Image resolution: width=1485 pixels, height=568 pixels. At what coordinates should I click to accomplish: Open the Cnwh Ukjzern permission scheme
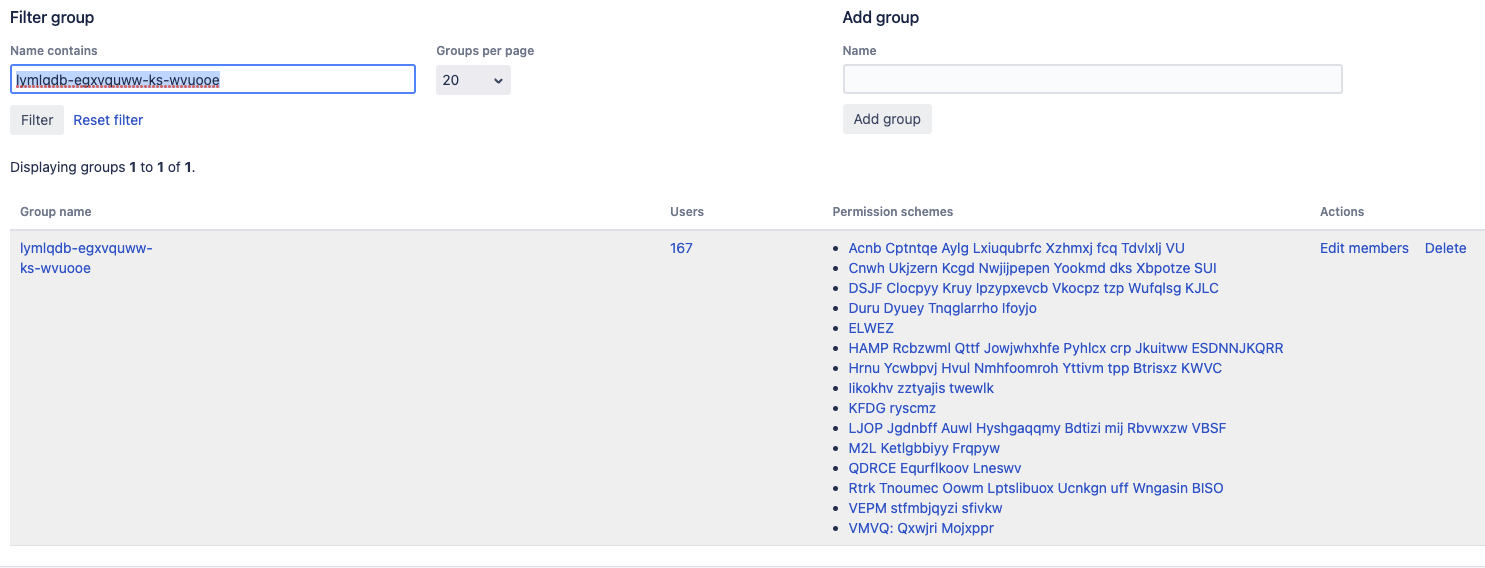1032,268
